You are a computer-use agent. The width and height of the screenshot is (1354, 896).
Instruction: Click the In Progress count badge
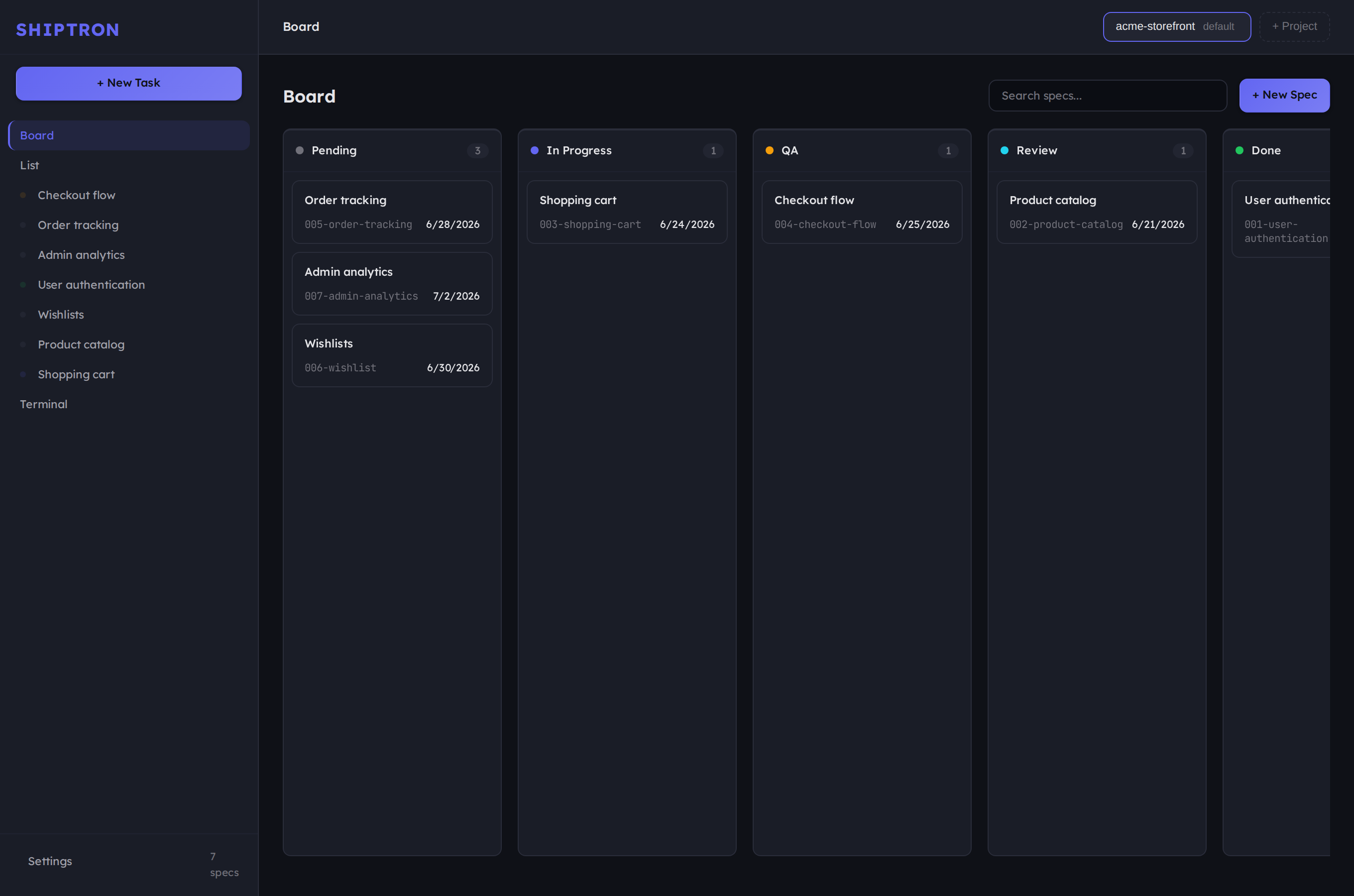(713, 151)
